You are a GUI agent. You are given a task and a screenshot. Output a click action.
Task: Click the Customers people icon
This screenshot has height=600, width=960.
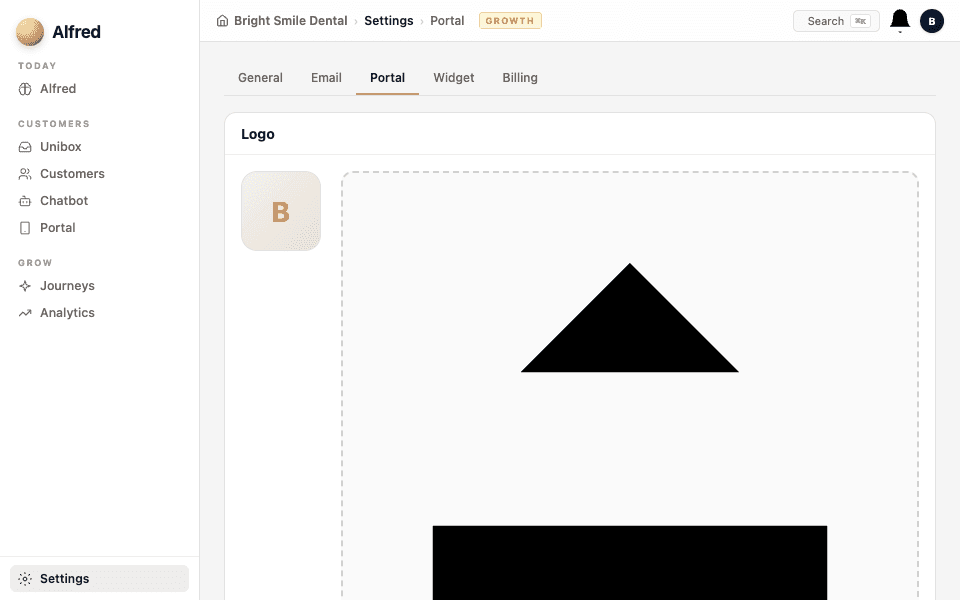coord(25,174)
